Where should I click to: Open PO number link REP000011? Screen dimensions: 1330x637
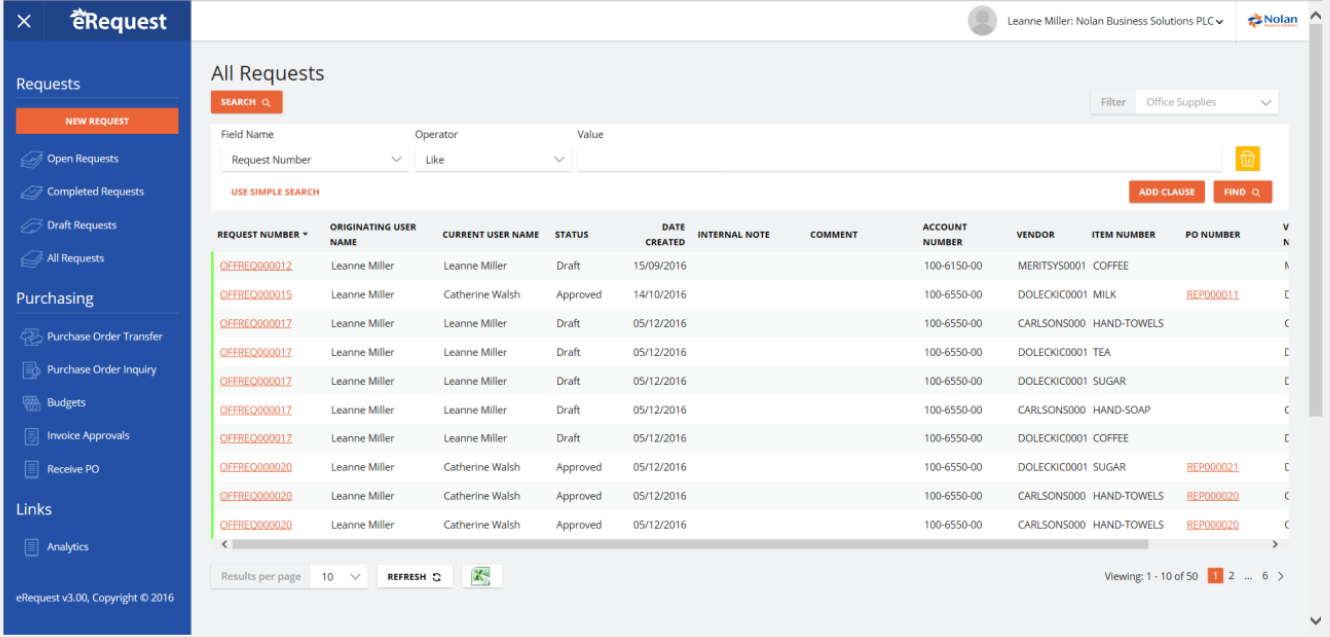click(1212, 295)
